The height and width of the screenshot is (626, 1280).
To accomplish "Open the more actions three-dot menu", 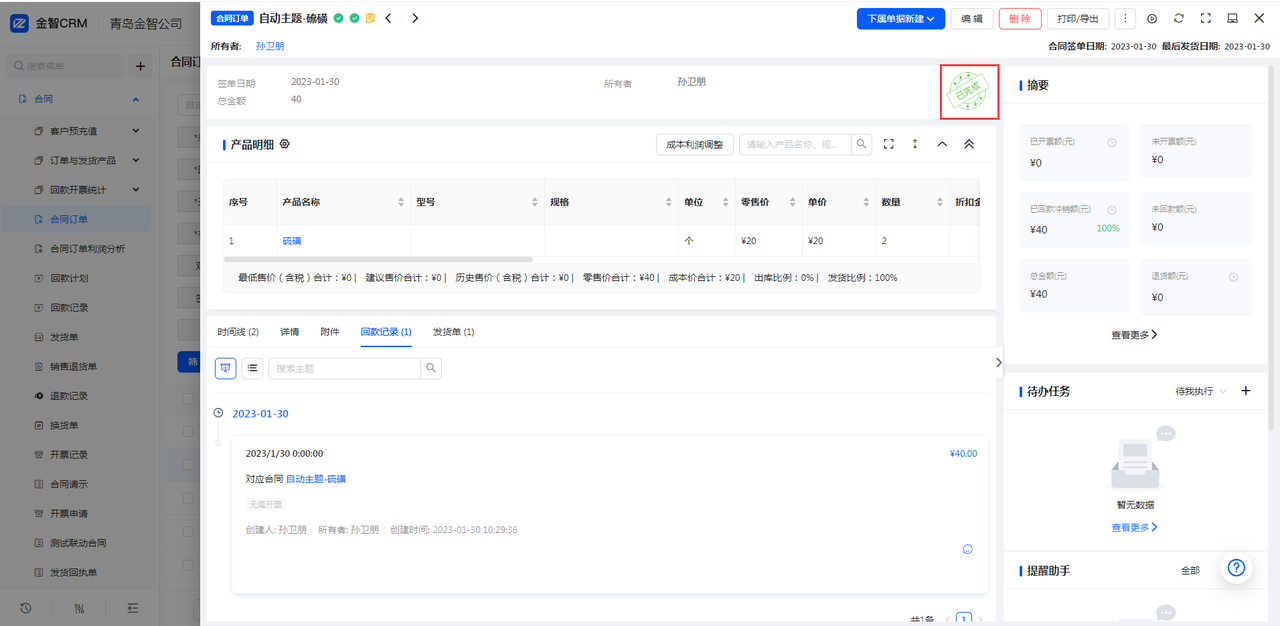I will (x=1125, y=18).
